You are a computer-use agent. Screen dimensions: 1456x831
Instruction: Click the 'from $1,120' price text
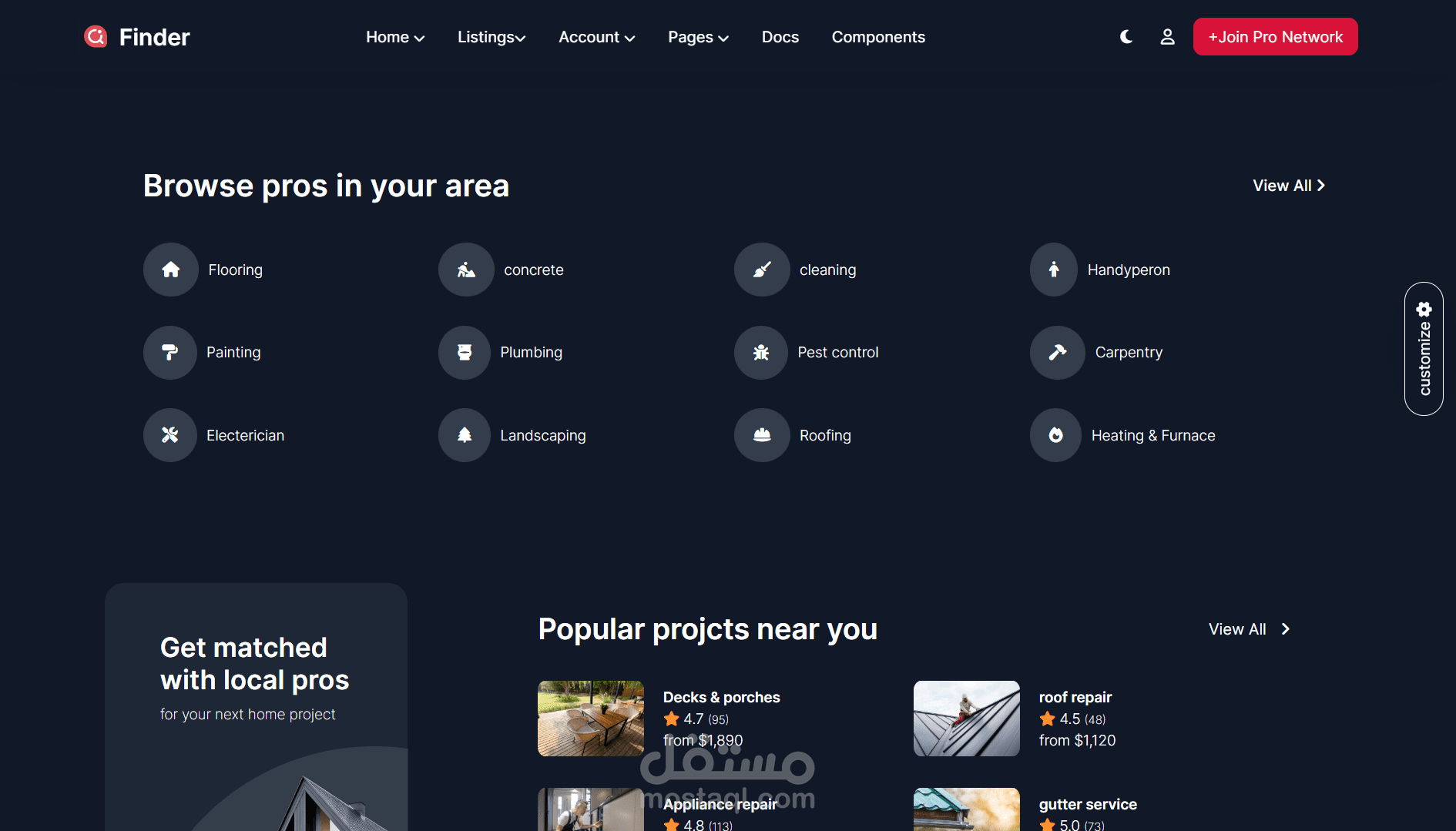tap(1077, 740)
